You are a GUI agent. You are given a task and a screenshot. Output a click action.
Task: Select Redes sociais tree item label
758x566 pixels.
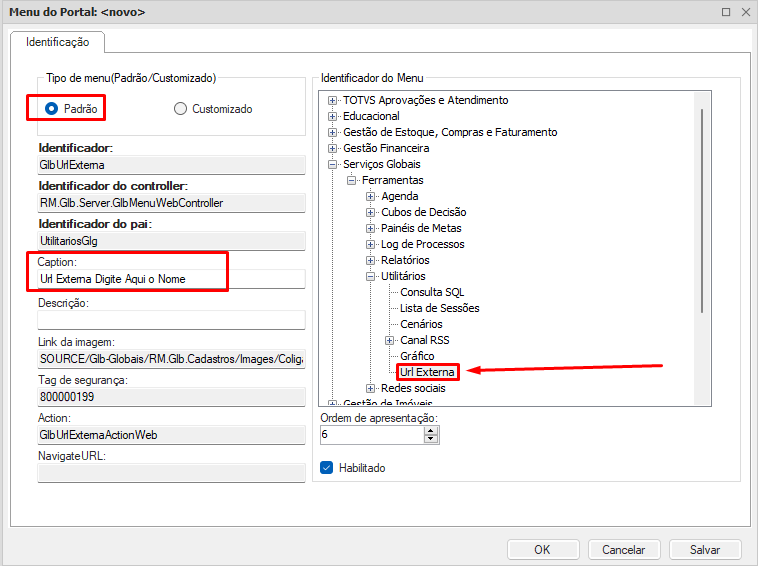413,388
